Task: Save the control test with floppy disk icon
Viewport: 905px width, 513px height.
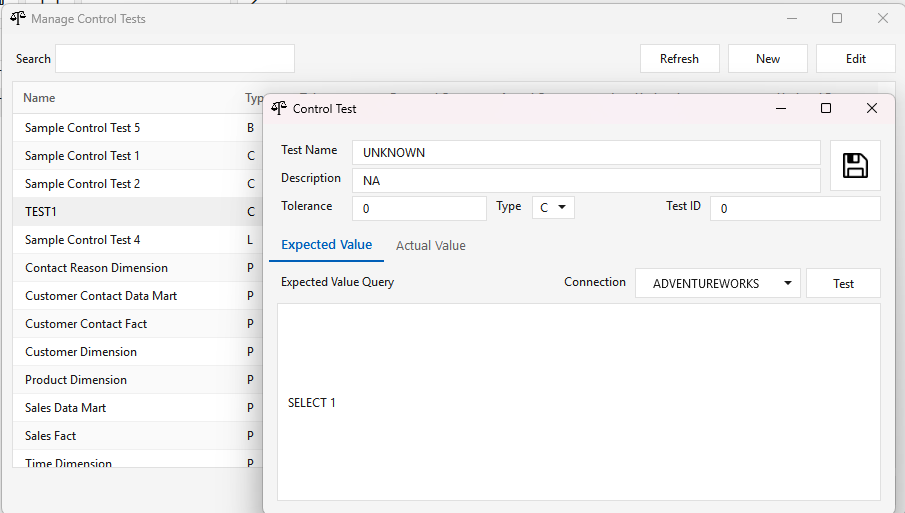Action: click(x=855, y=166)
